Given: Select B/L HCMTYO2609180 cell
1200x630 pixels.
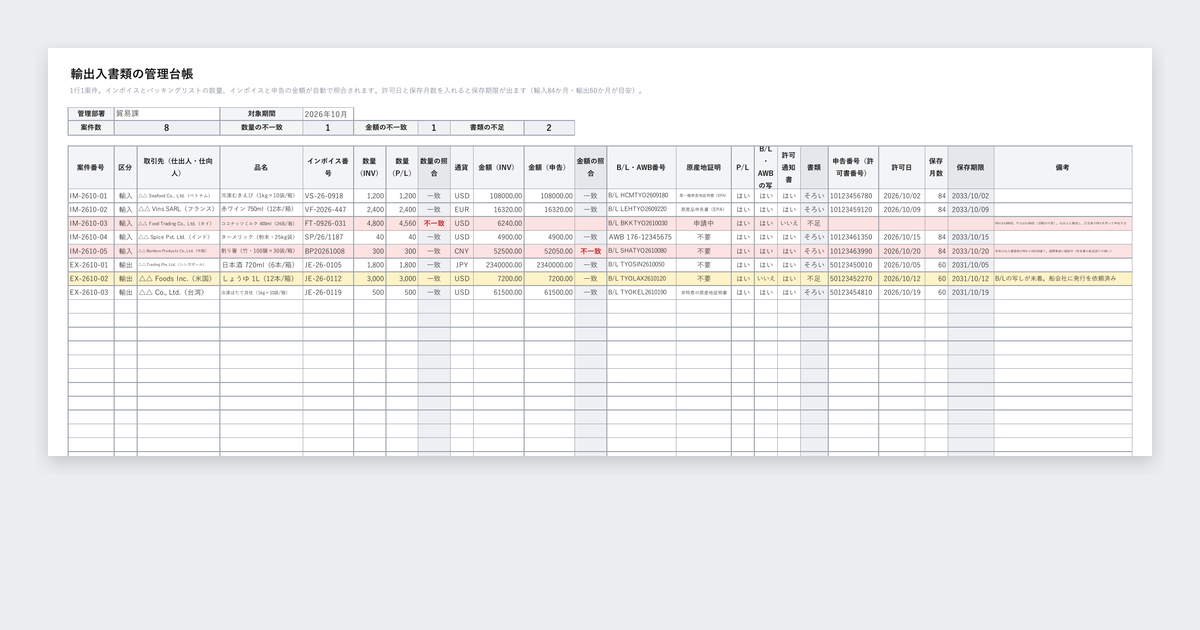Looking at the screenshot, I should tap(641, 196).
